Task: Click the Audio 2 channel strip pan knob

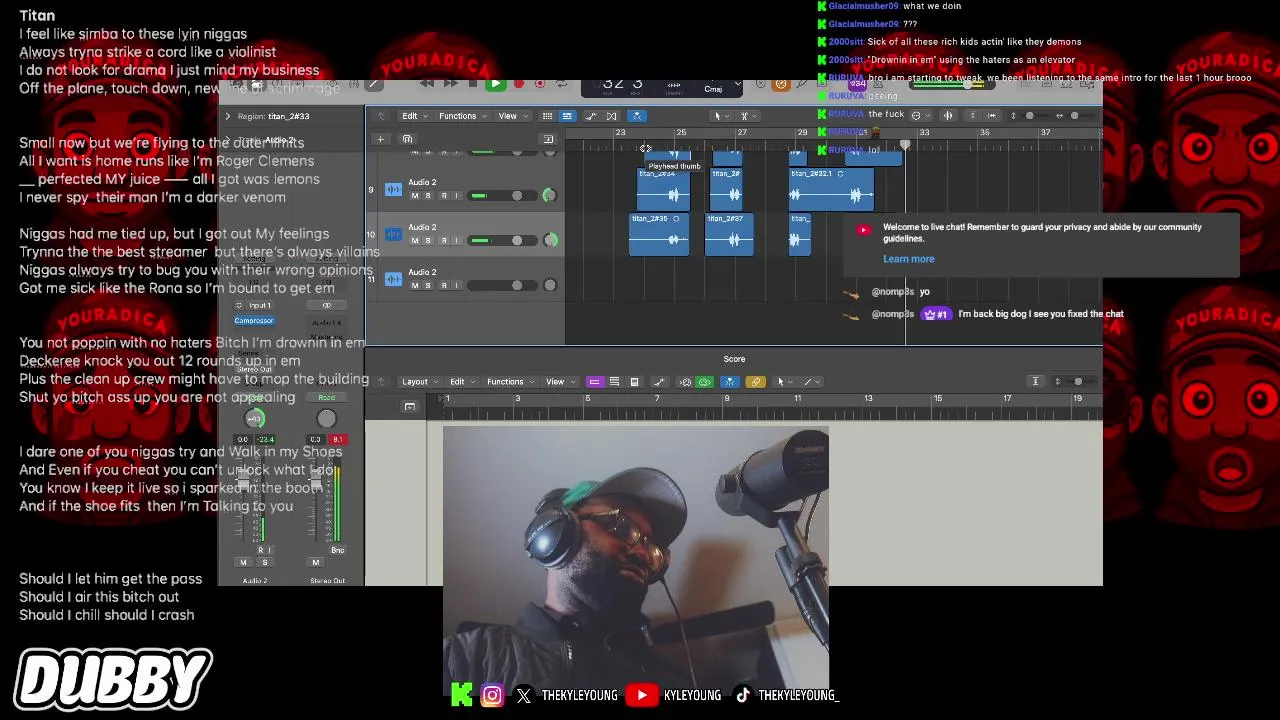Action: tap(255, 419)
